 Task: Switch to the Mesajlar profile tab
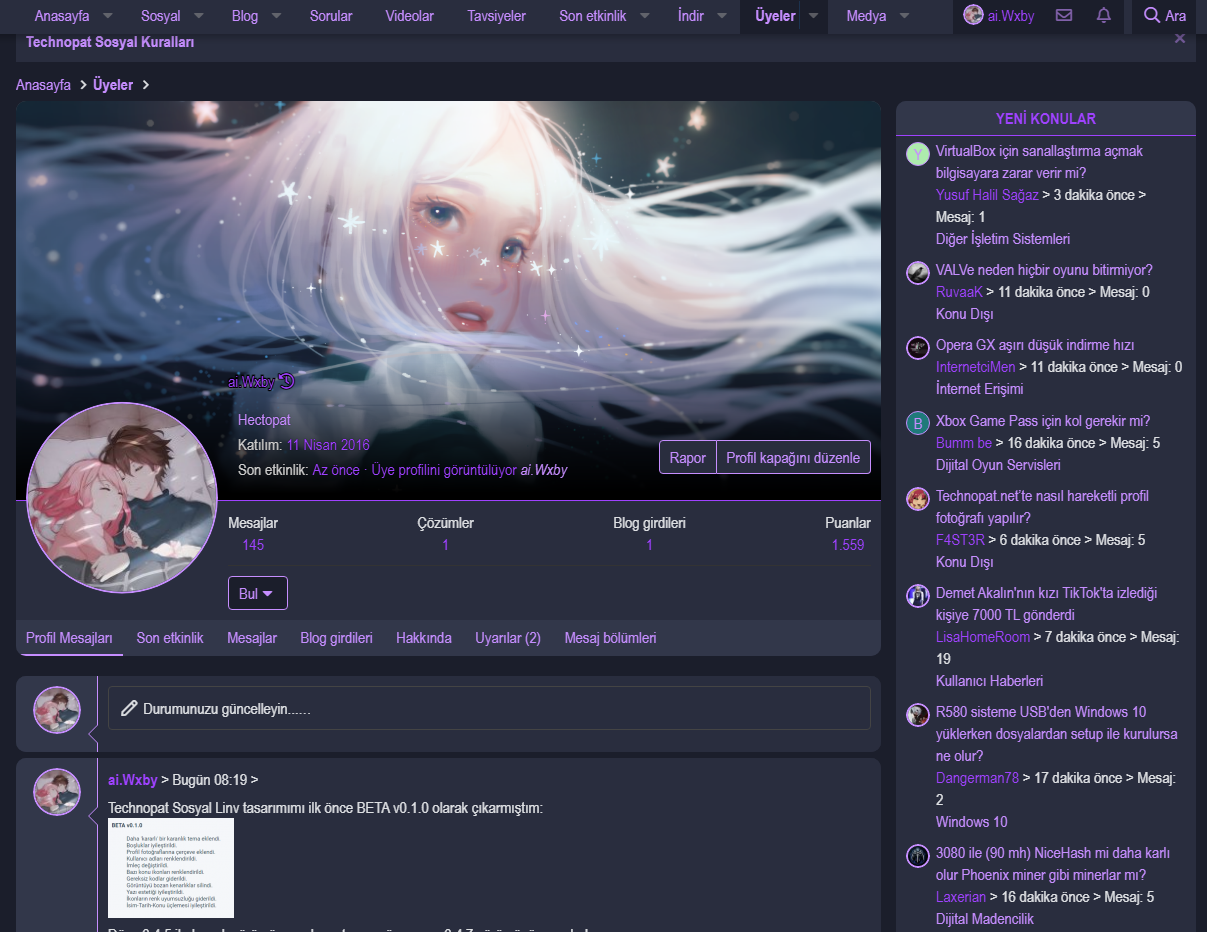pyautogui.click(x=252, y=638)
